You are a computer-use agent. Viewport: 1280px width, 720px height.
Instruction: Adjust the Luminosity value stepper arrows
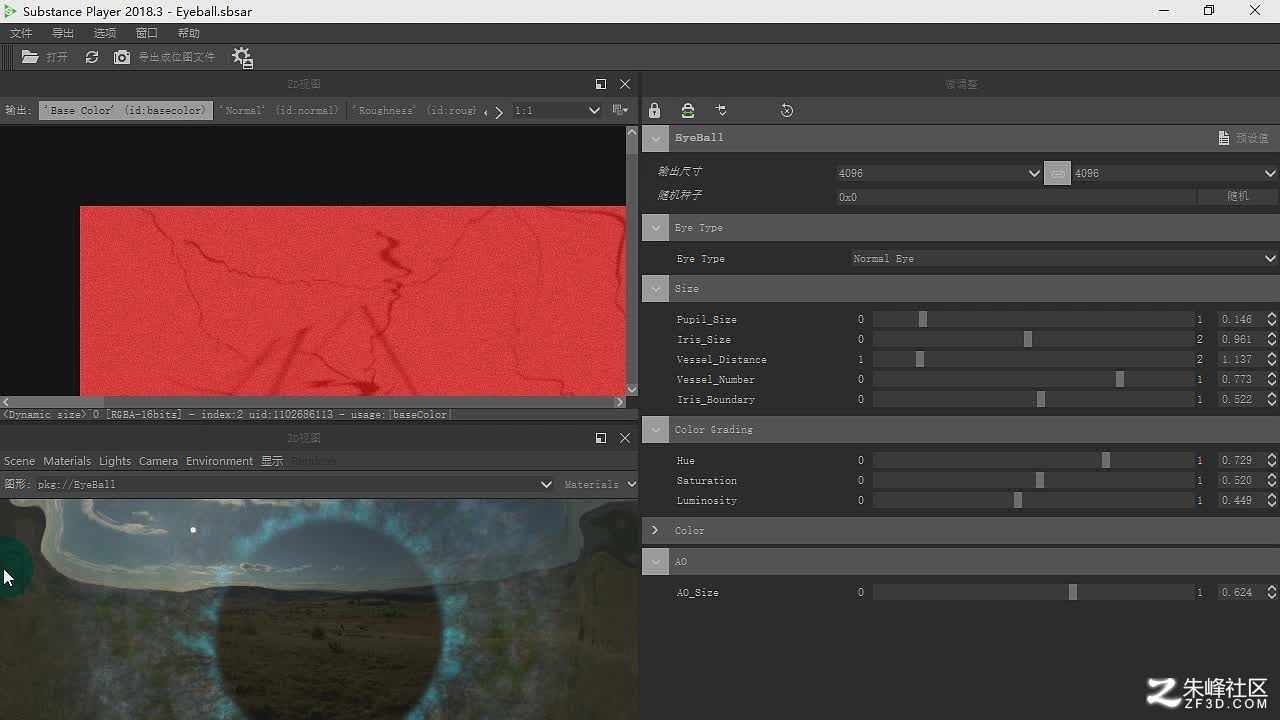(x=1272, y=501)
